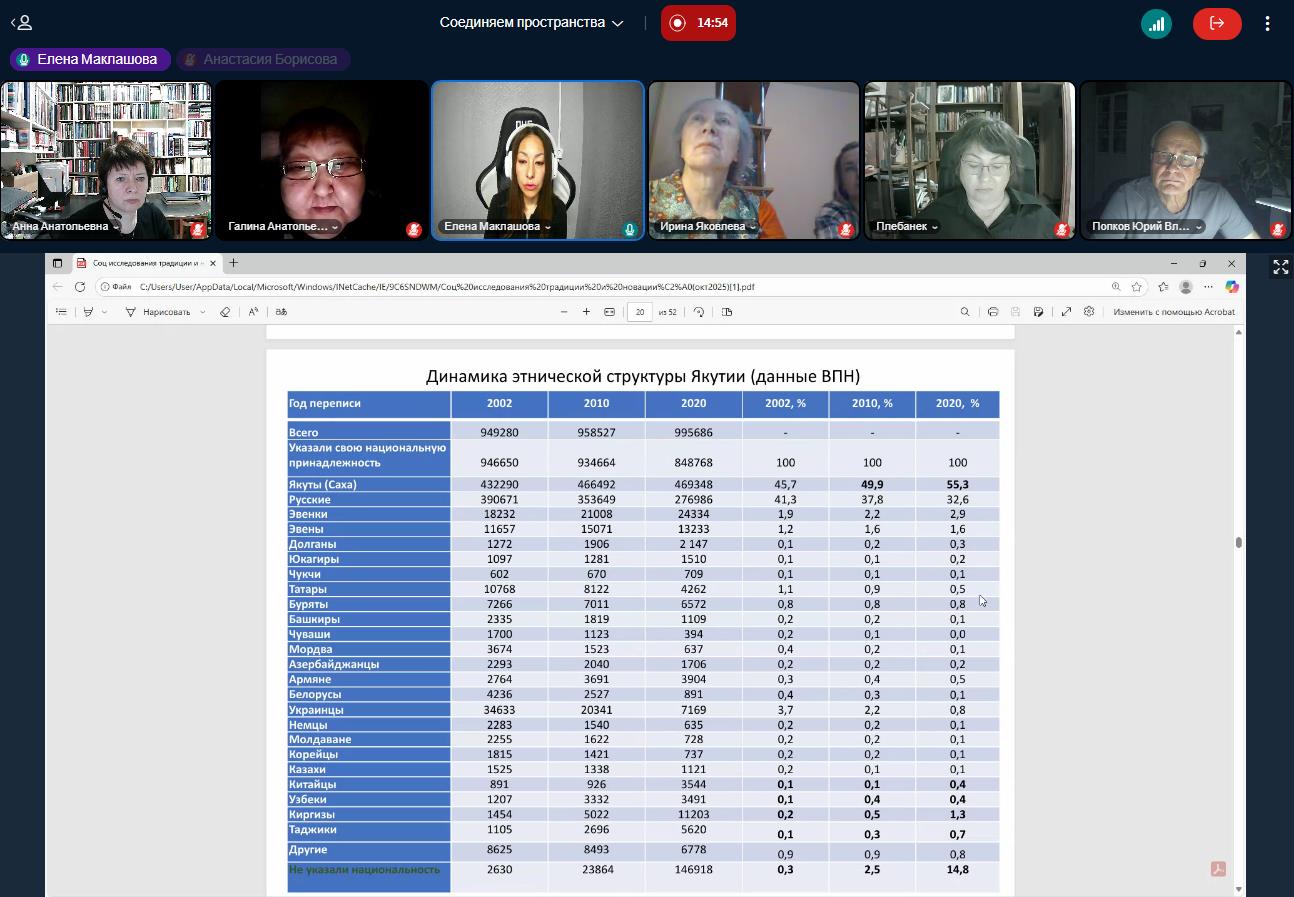Screen dimensions: 1294x897
Task: Toggle fit-to-width page view
Action: (x=609, y=312)
